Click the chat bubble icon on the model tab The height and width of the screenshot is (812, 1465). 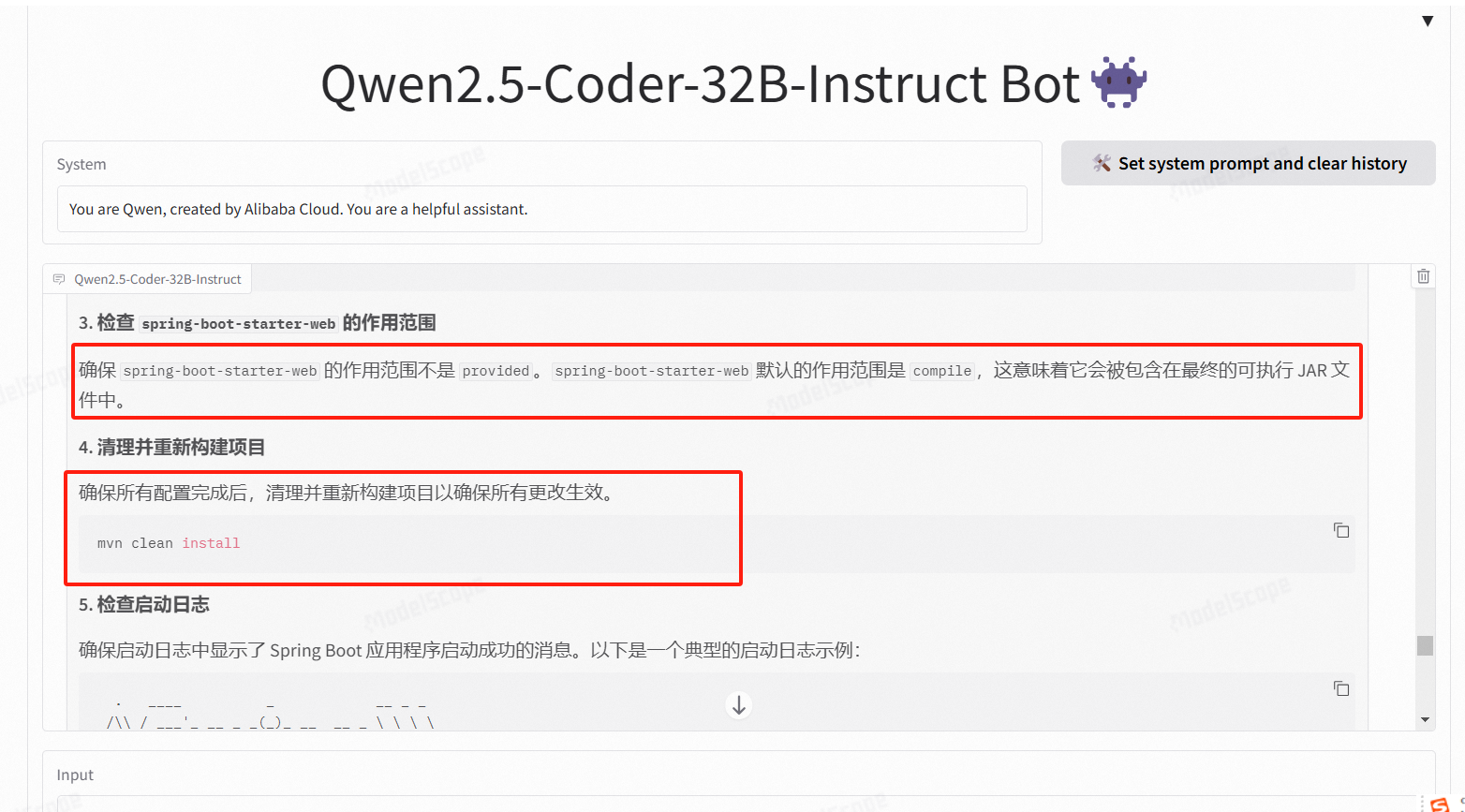(59, 278)
